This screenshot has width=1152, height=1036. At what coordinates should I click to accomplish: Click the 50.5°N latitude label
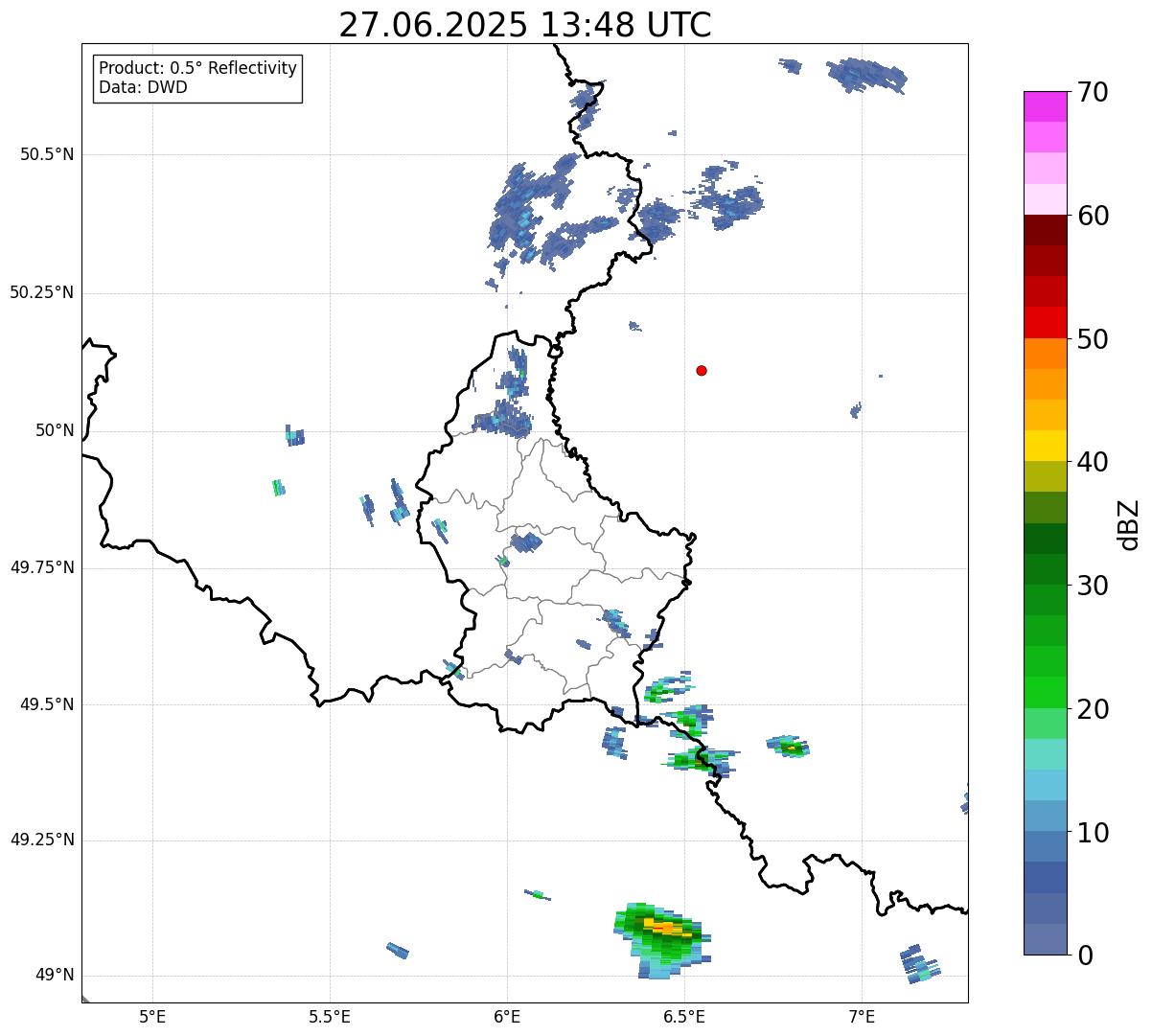tap(46, 154)
